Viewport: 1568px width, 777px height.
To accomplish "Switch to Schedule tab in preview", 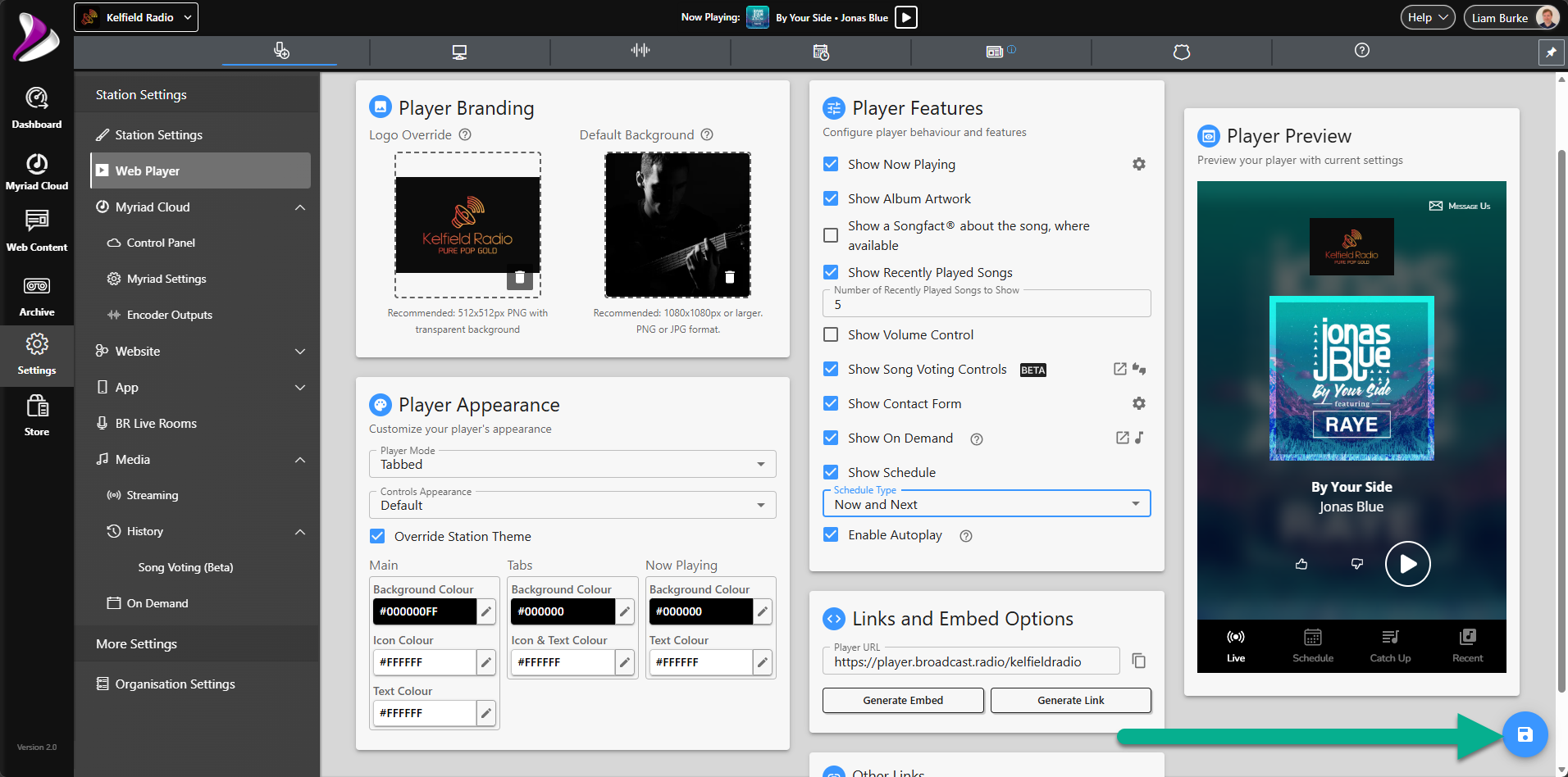I will click(1313, 645).
